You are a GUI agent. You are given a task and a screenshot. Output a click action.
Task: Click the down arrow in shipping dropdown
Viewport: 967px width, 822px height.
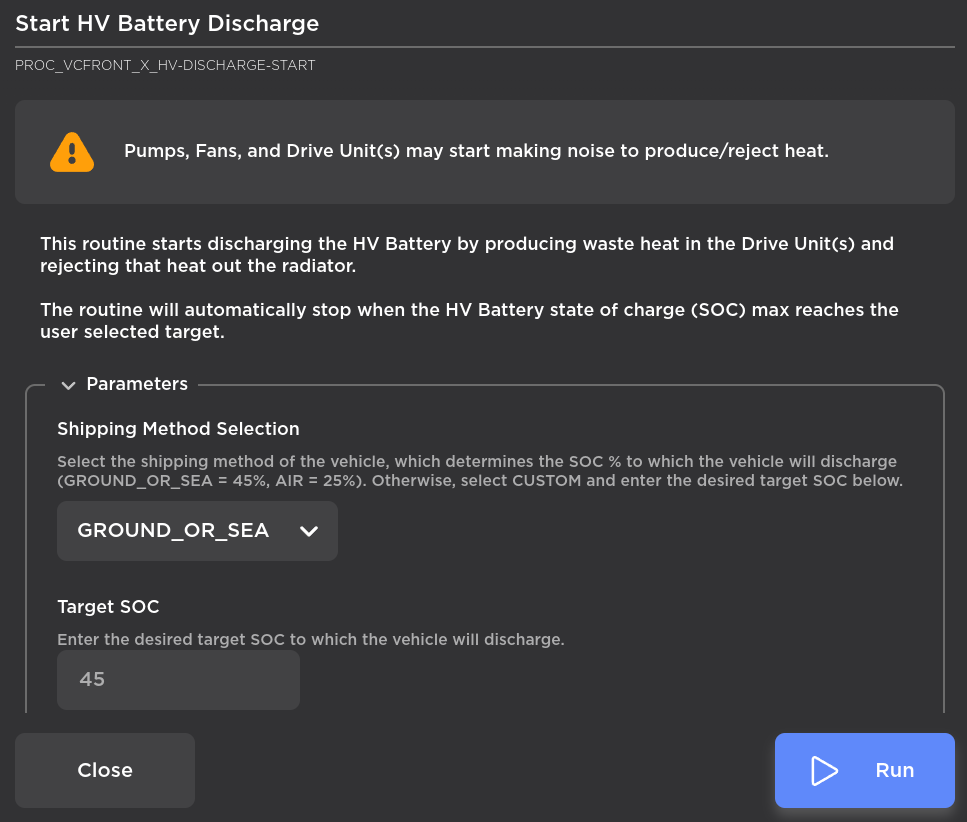tap(309, 531)
